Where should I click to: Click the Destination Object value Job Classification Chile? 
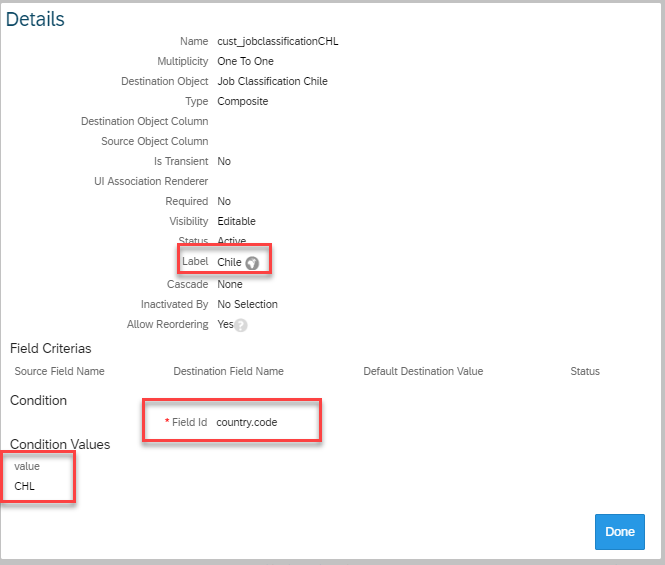point(272,81)
